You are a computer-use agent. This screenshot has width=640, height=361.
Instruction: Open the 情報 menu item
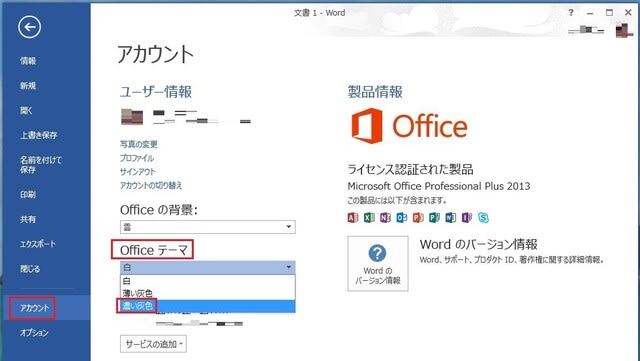point(28,61)
